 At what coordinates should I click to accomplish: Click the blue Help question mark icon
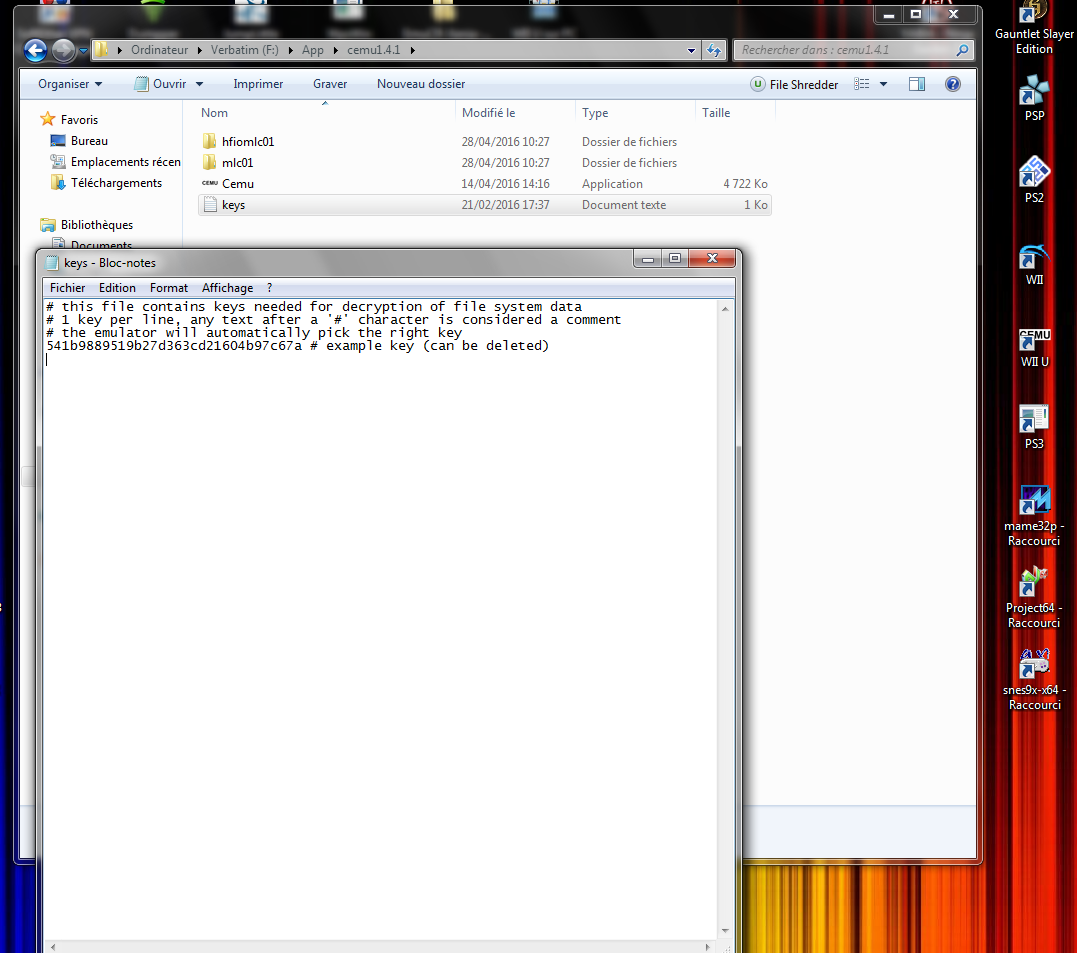(953, 84)
